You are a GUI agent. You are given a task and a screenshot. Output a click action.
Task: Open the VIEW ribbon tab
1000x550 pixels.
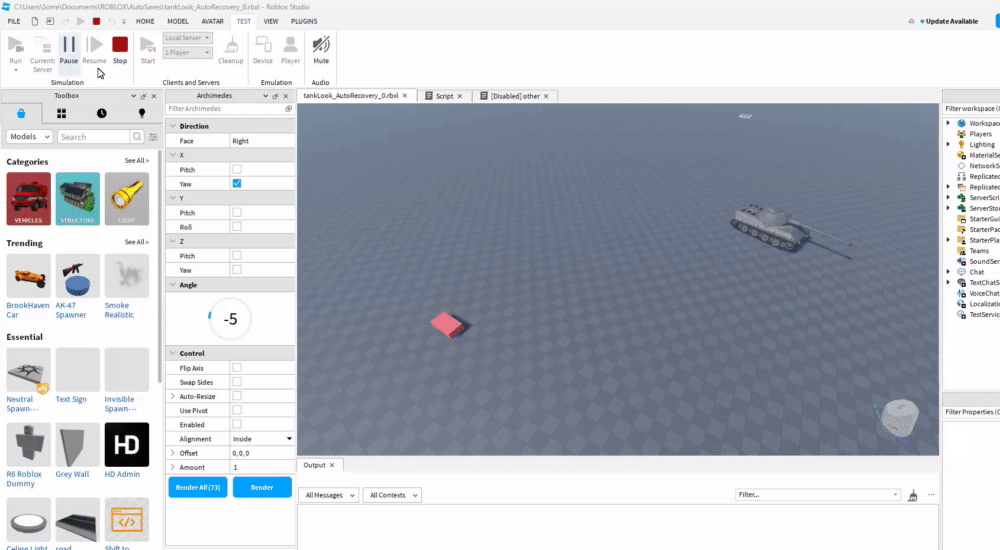(x=271, y=21)
